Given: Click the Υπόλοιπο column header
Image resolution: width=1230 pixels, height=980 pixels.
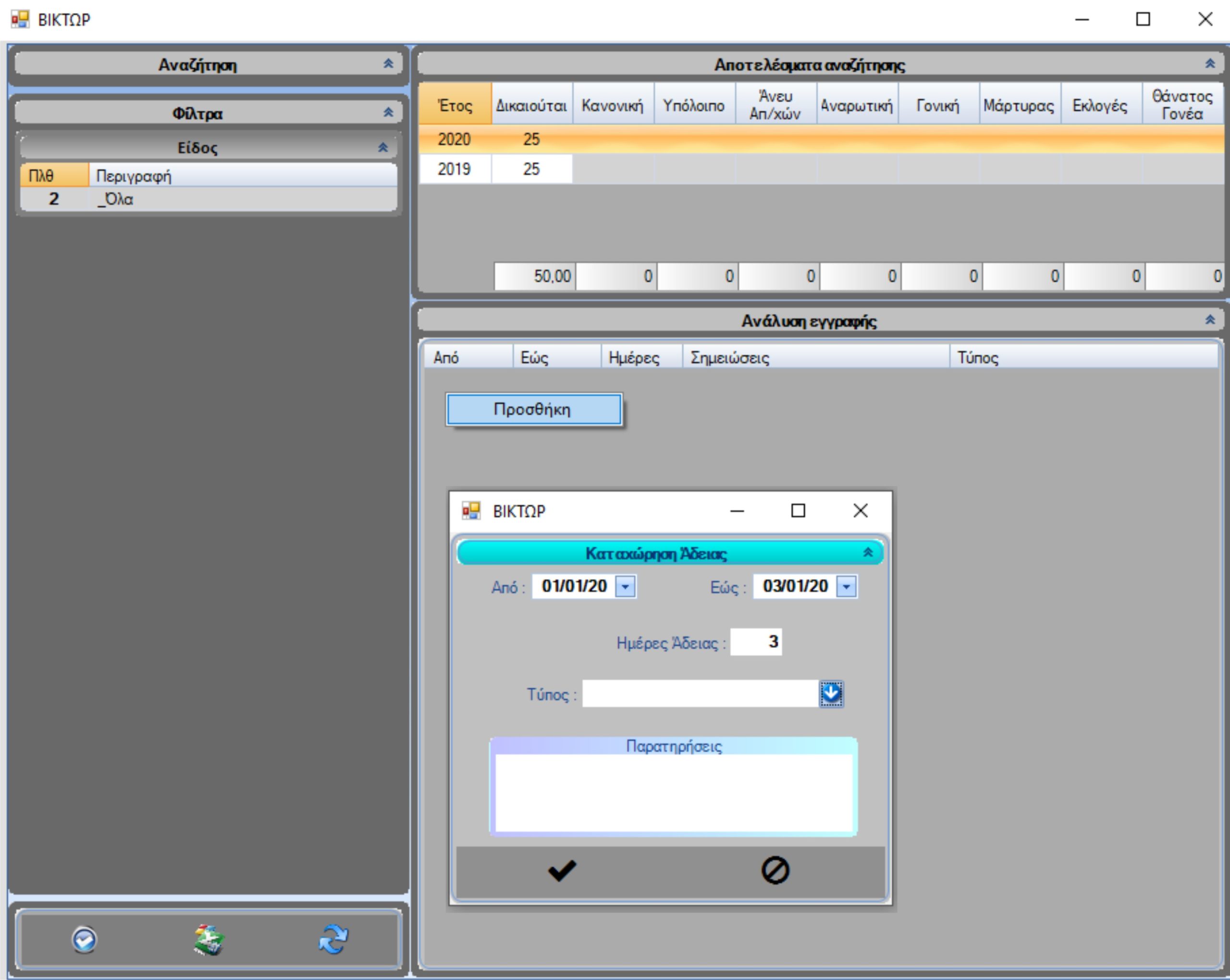Looking at the screenshot, I should pyautogui.click(x=694, y=105).
